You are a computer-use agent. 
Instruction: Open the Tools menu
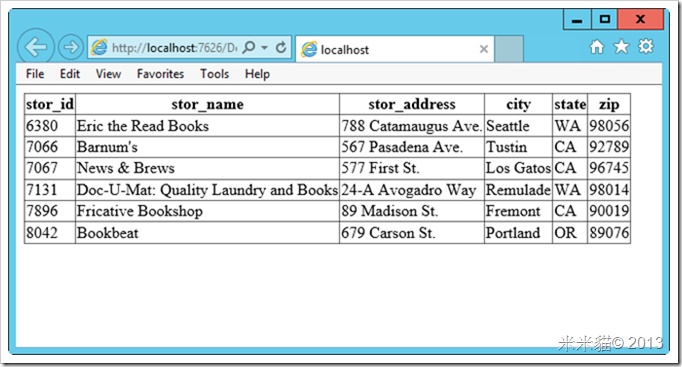pos(214,74)
